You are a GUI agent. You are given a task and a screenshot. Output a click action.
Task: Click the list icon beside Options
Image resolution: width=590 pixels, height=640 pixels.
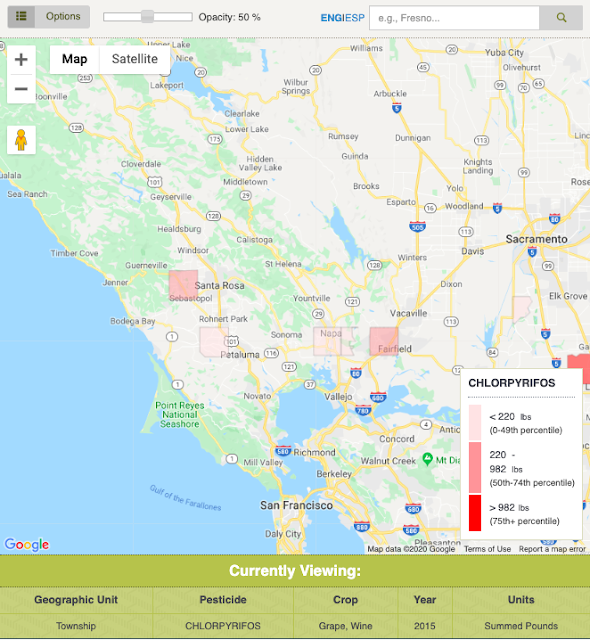pyautogui.click(x=21, y=17)
